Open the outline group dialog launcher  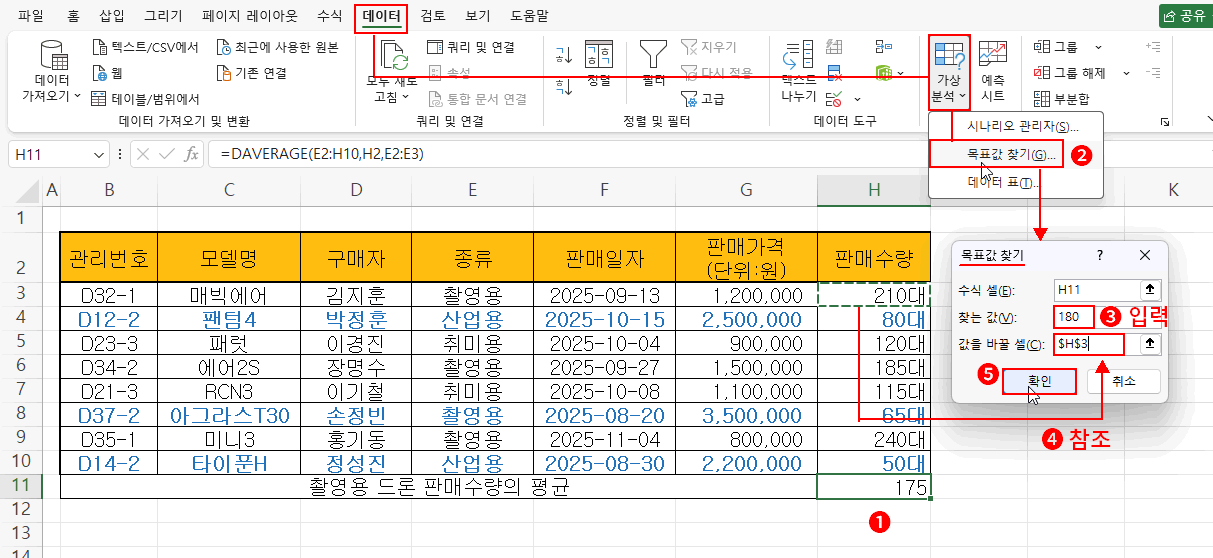1165,122
